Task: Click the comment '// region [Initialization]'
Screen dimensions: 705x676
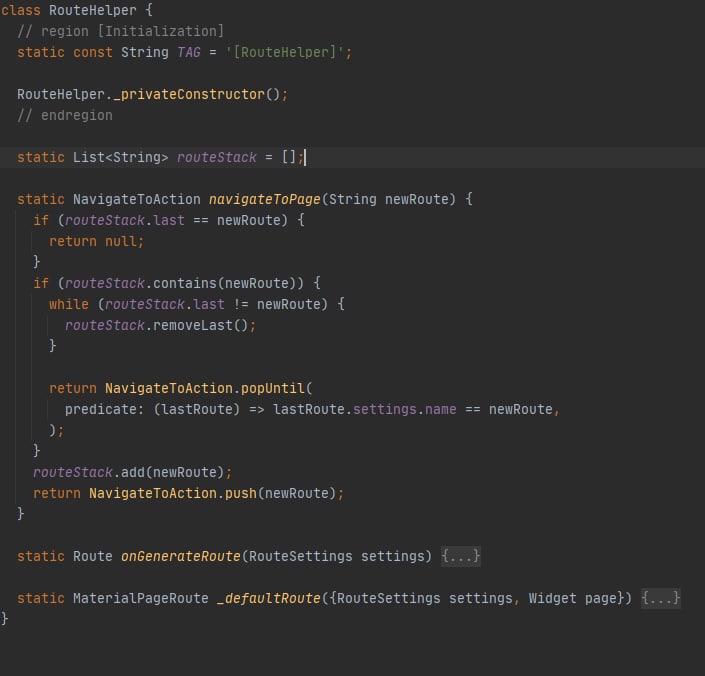Action: point(120,31)
